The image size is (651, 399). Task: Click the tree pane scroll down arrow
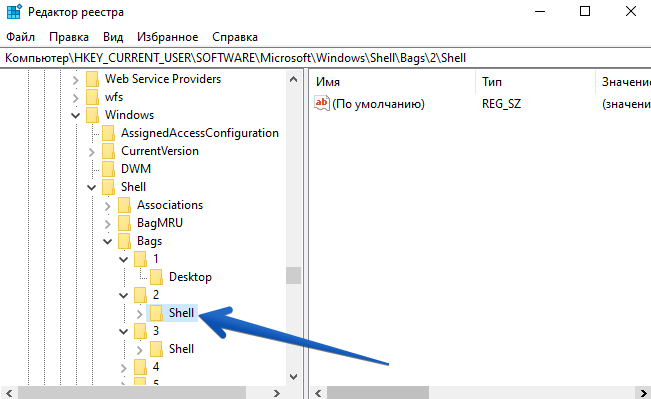(x=294, y=377)
